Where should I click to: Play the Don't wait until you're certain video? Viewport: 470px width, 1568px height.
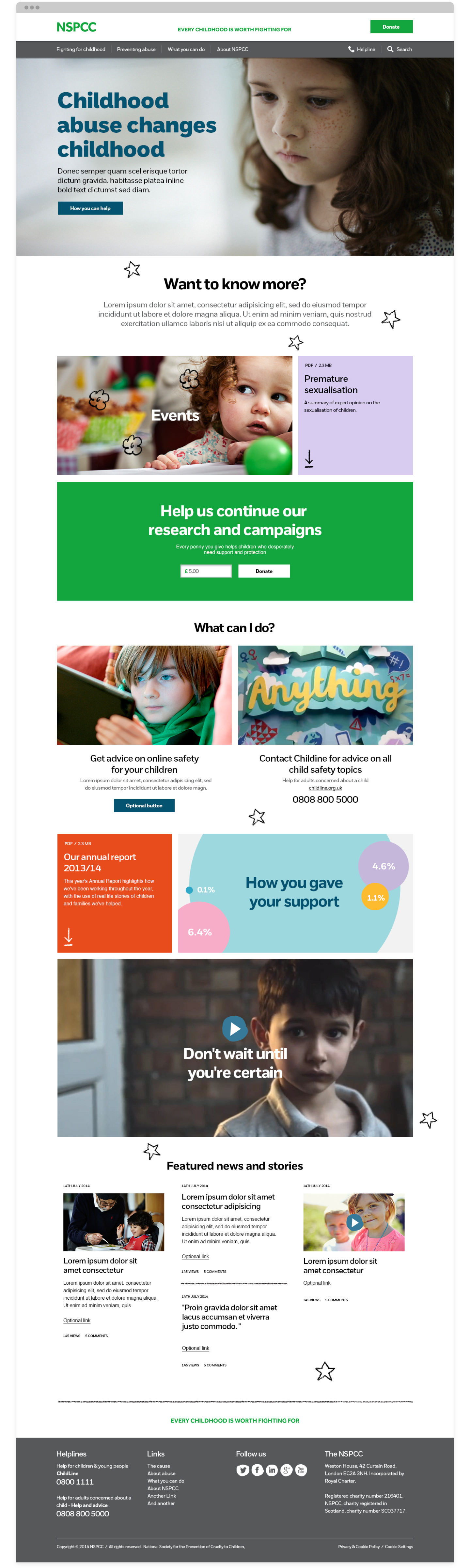click(235, 1028)
